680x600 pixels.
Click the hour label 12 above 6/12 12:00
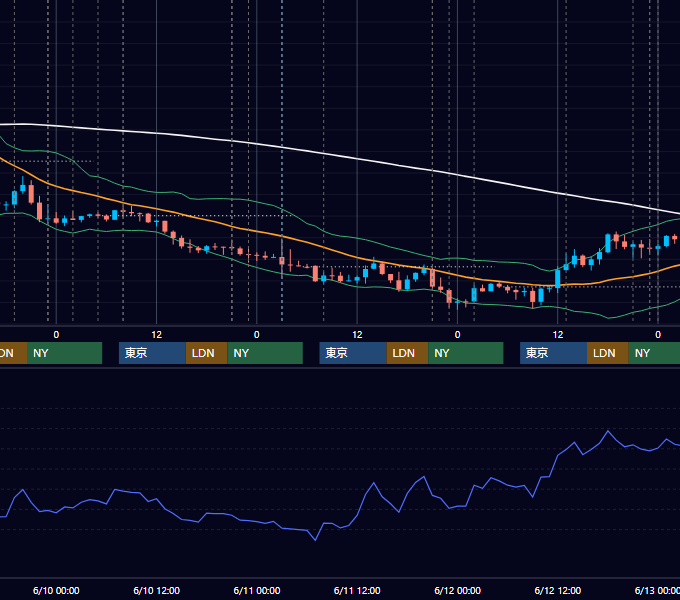click(x=558, y=335)
